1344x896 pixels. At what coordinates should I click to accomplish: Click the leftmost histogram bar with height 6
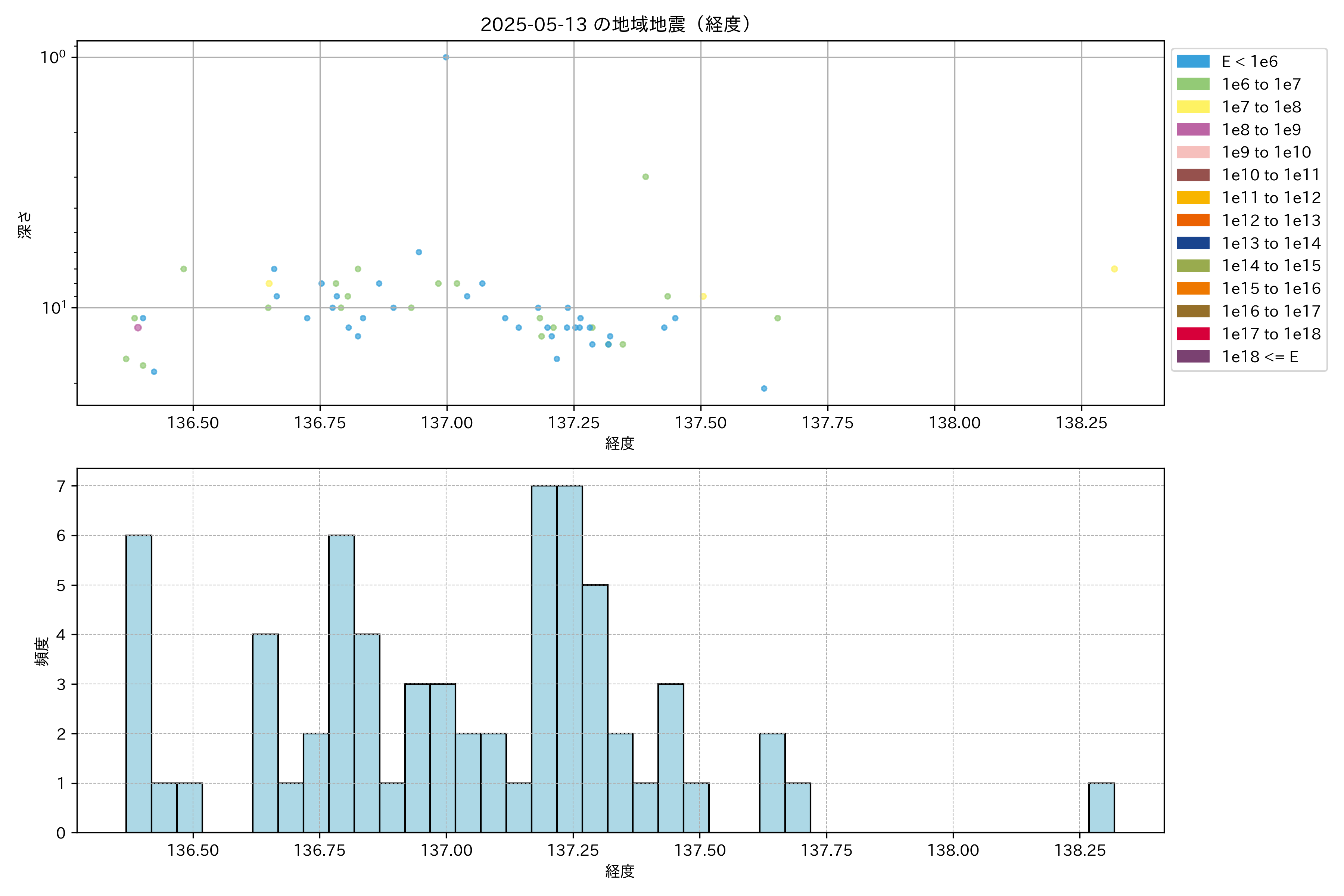139,684
